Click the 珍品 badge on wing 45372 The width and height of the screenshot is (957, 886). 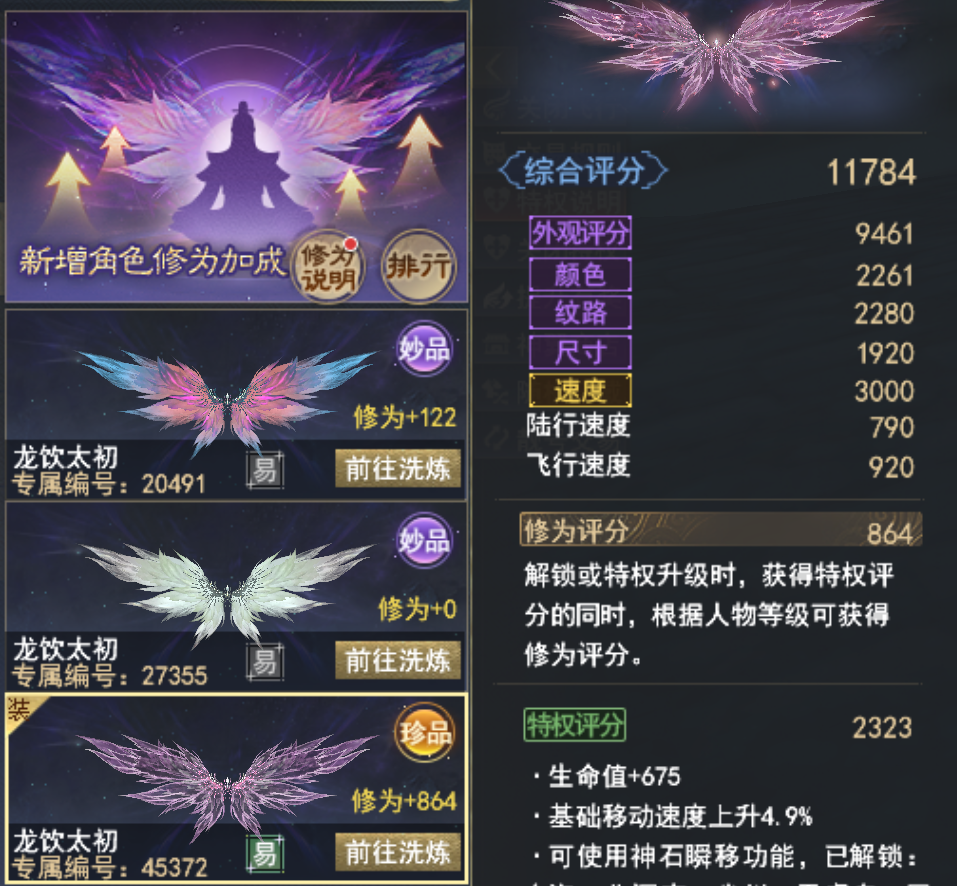click(x=425, y=733)
